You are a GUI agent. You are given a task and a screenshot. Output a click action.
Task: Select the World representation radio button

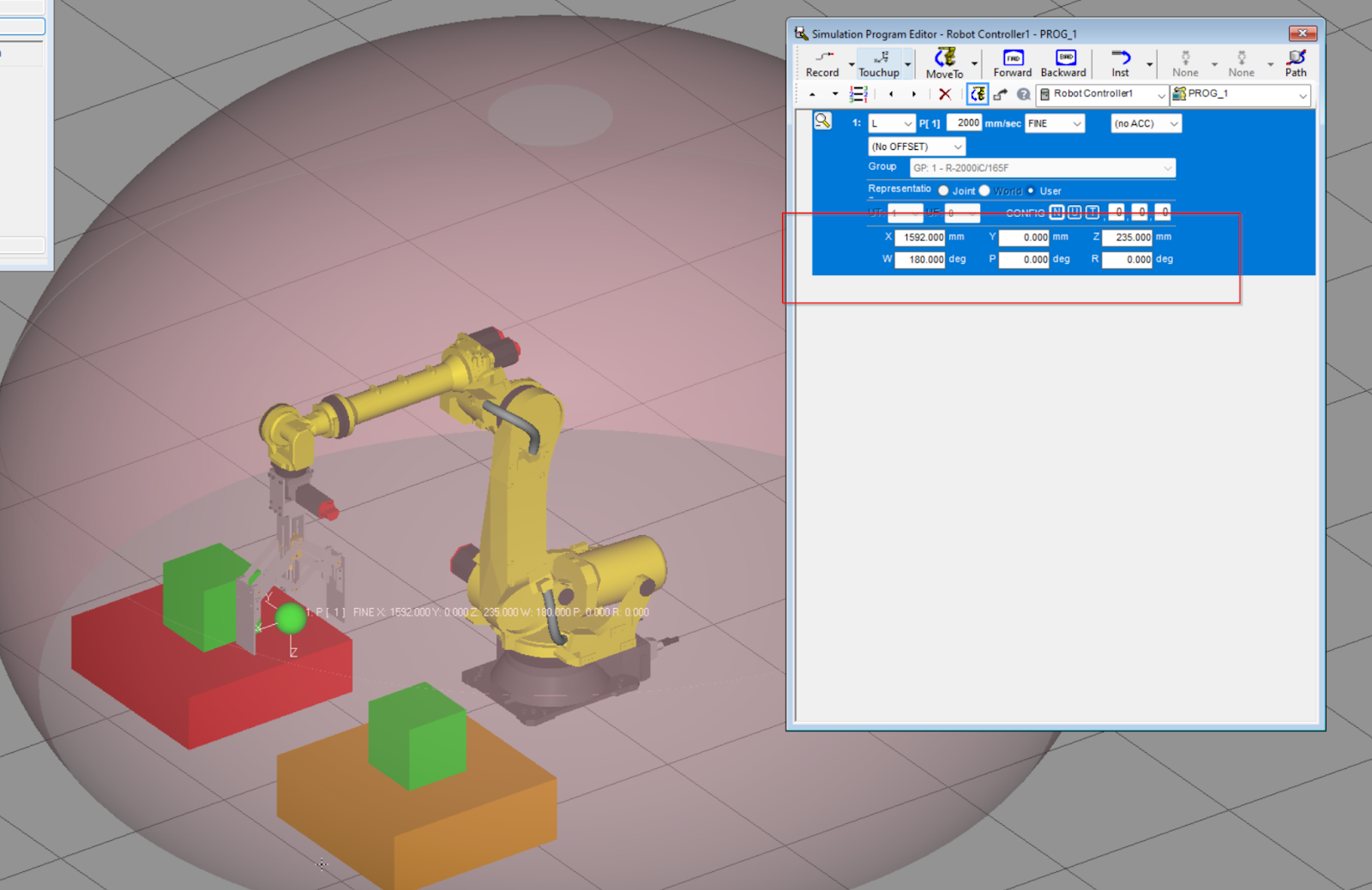[984, 190]
